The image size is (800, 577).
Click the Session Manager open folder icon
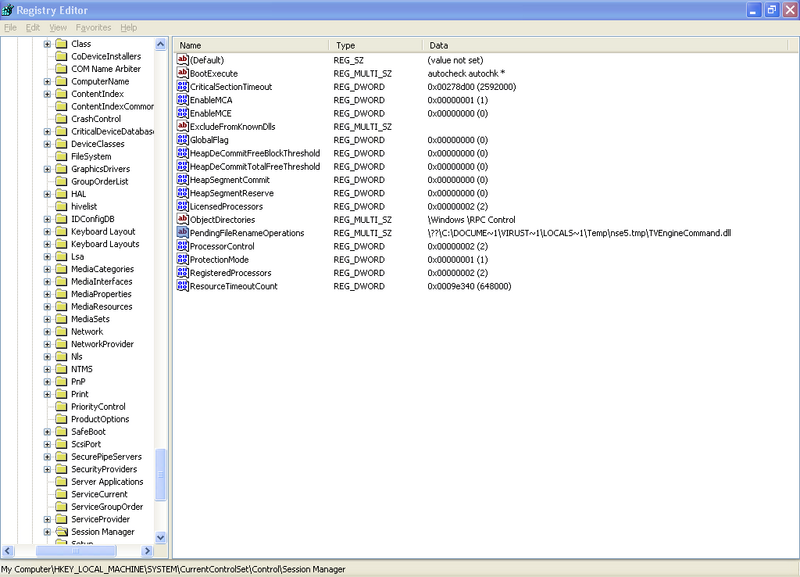(x=61, y=531)
